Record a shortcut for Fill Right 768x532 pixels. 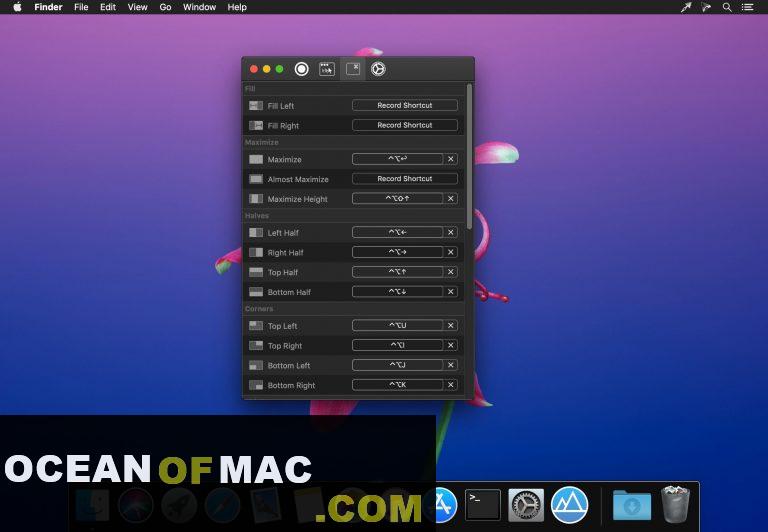pyautogui.click(x=405, y=125)
